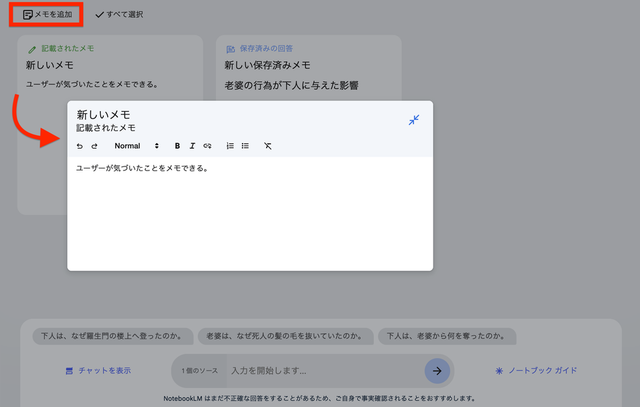The height and width of the screenshot is (407, 640).
Task: Toggle italic formatting in the memo editor
Action: (192, 146)
